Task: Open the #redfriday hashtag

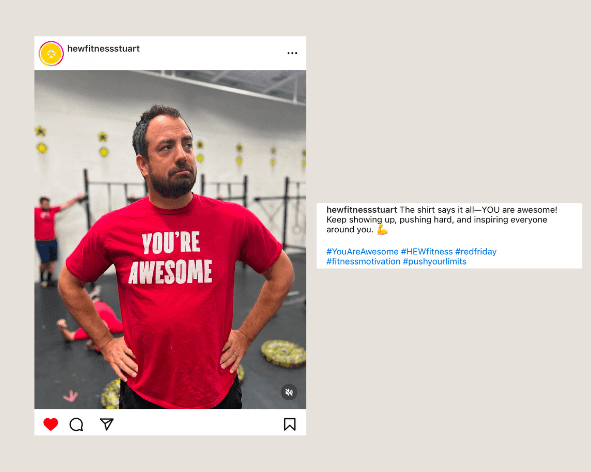Action: tap(476, 251)
